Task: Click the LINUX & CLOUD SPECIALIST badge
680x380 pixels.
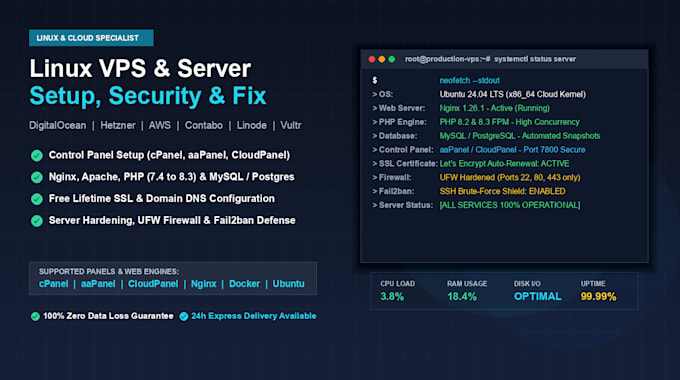Action: (91, 38)
